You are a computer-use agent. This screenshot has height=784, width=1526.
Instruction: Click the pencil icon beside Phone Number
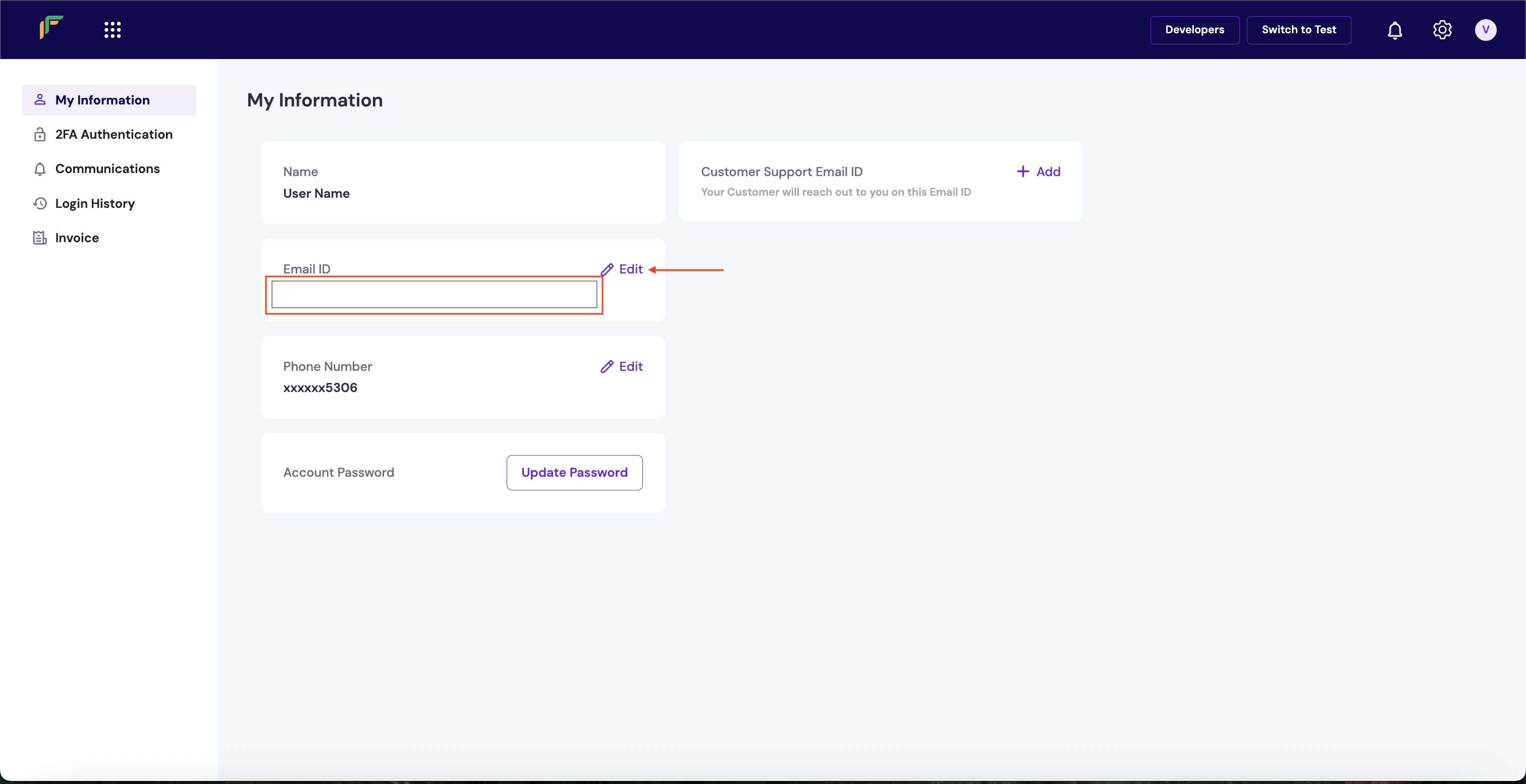[x=607, y=367]
